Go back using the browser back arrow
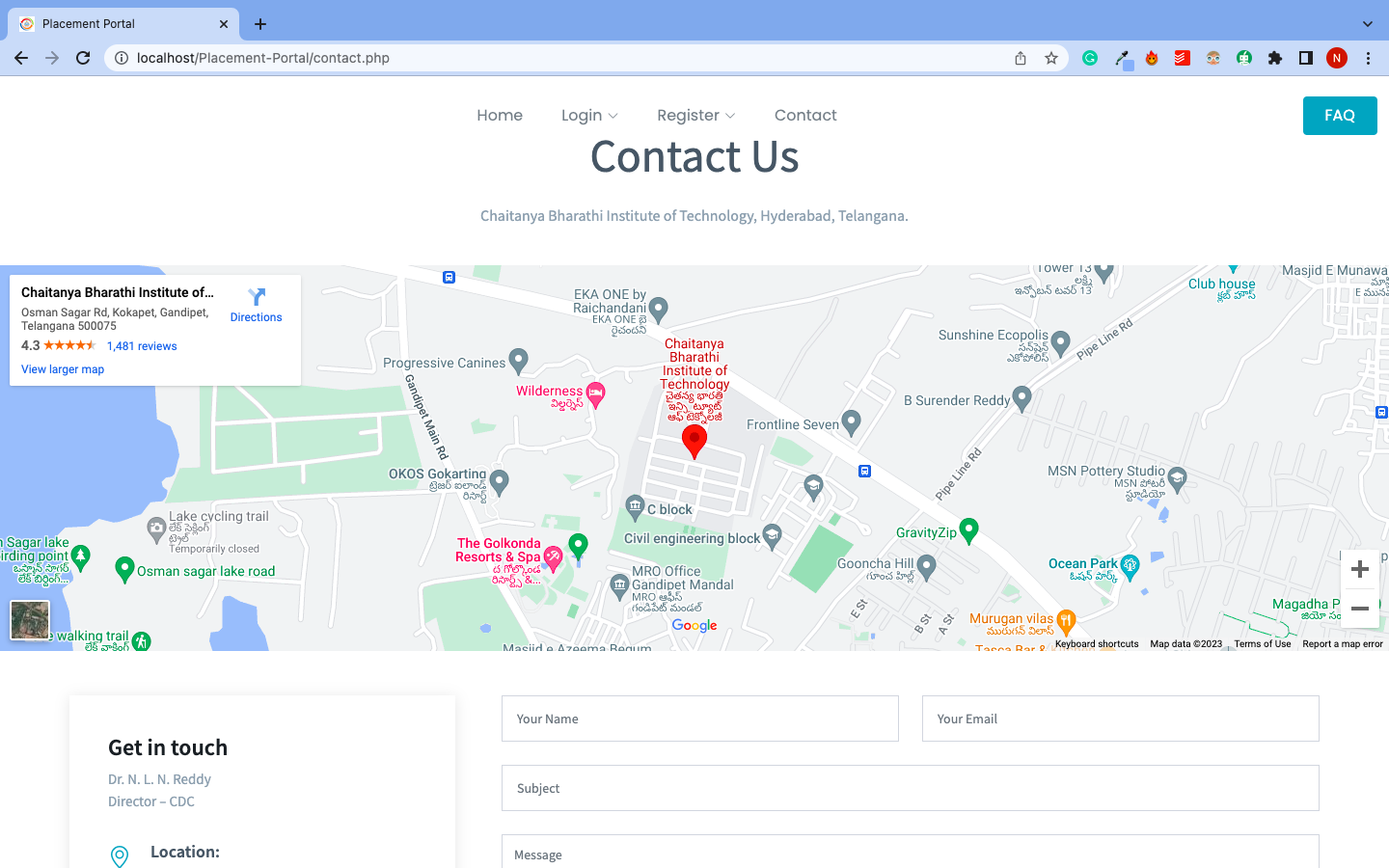1389x868 pixels. tap(21, 58)
